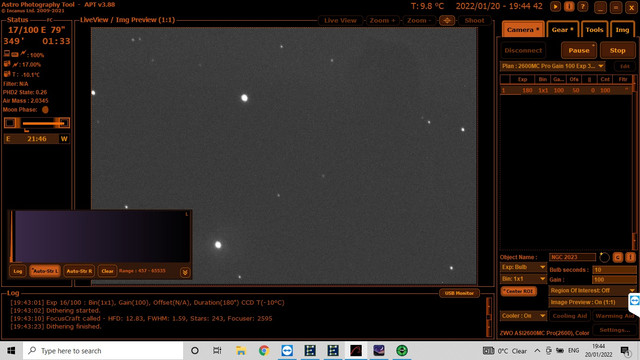Screen dimensions: 640x360
Task: Click the Gain input field
Action: pos(614,280)
